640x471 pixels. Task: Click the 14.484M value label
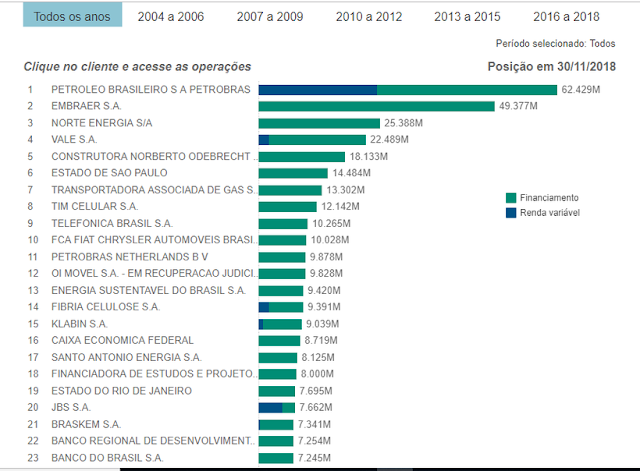click(x=351, y=173)
